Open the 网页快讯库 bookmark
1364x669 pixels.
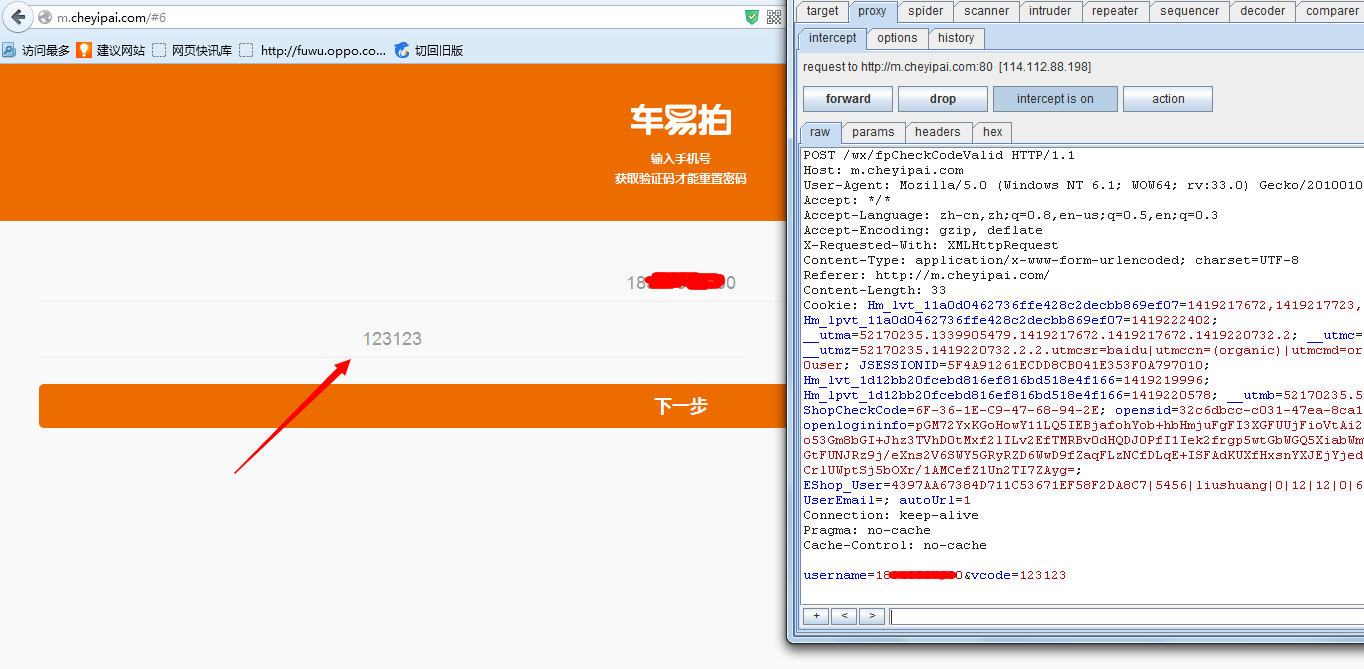click(x=192, y=50)
